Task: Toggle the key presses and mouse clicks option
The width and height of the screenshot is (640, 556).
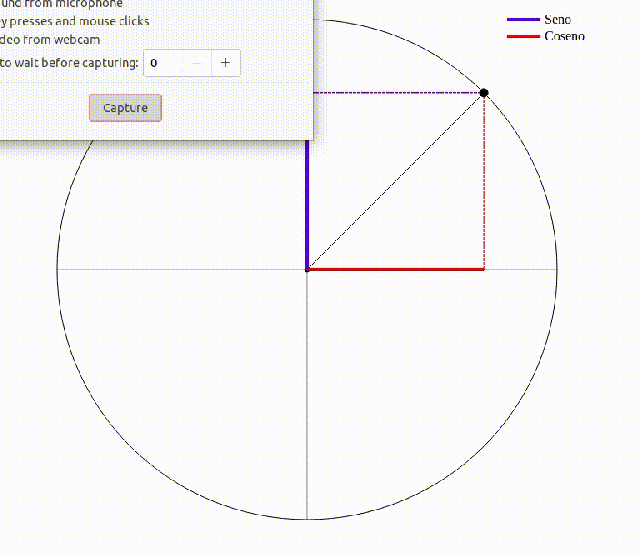Action: 75,21
